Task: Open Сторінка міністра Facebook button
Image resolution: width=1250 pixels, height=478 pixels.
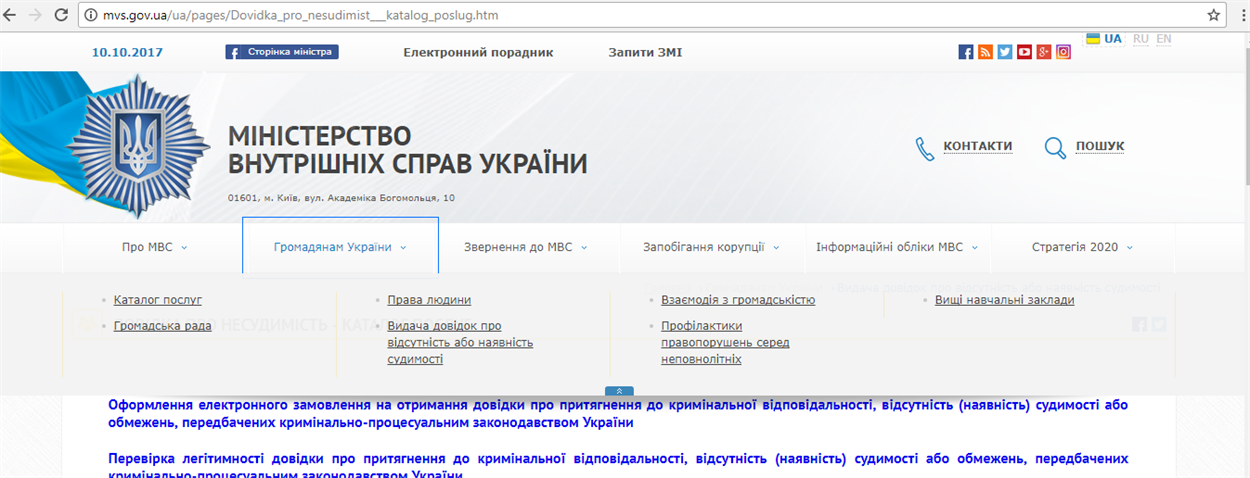Action: pyautogui.click(x=282, y=52)
